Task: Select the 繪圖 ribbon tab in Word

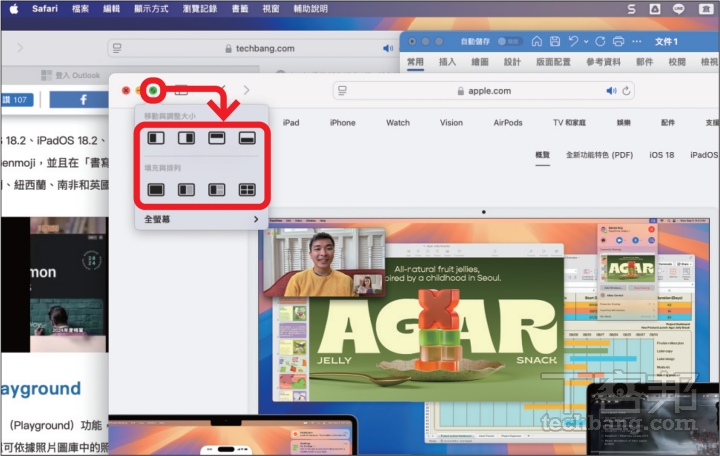Action: (480, 62)
